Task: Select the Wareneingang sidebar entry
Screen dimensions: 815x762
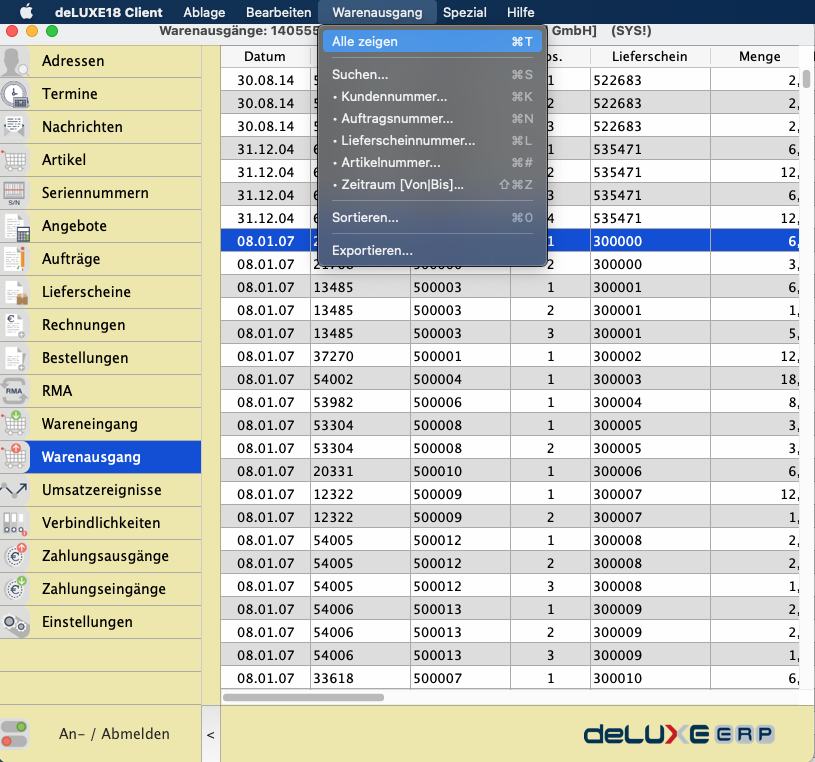Action: tap(100, 425)
